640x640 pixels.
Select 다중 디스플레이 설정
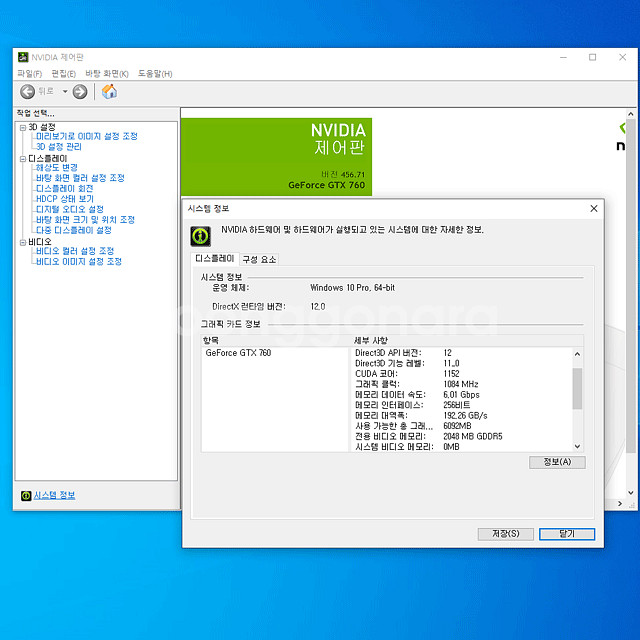74,230
